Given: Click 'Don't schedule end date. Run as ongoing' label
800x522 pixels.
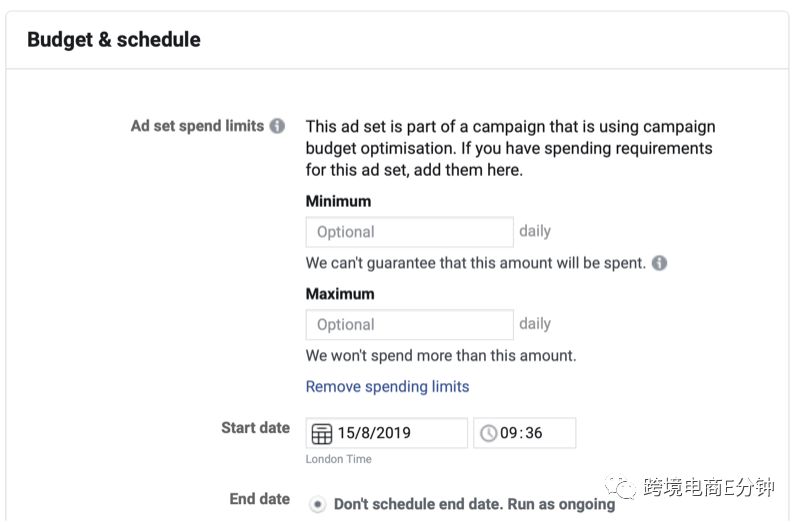Looking at the screenshot, I should 474,504.
